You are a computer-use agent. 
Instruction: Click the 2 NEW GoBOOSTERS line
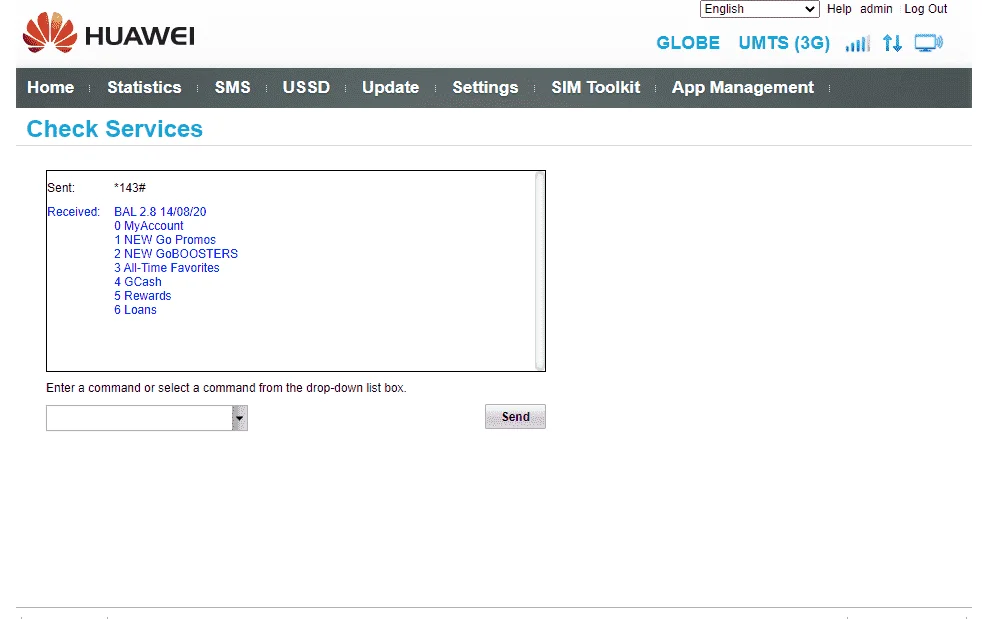click(176, 254)
